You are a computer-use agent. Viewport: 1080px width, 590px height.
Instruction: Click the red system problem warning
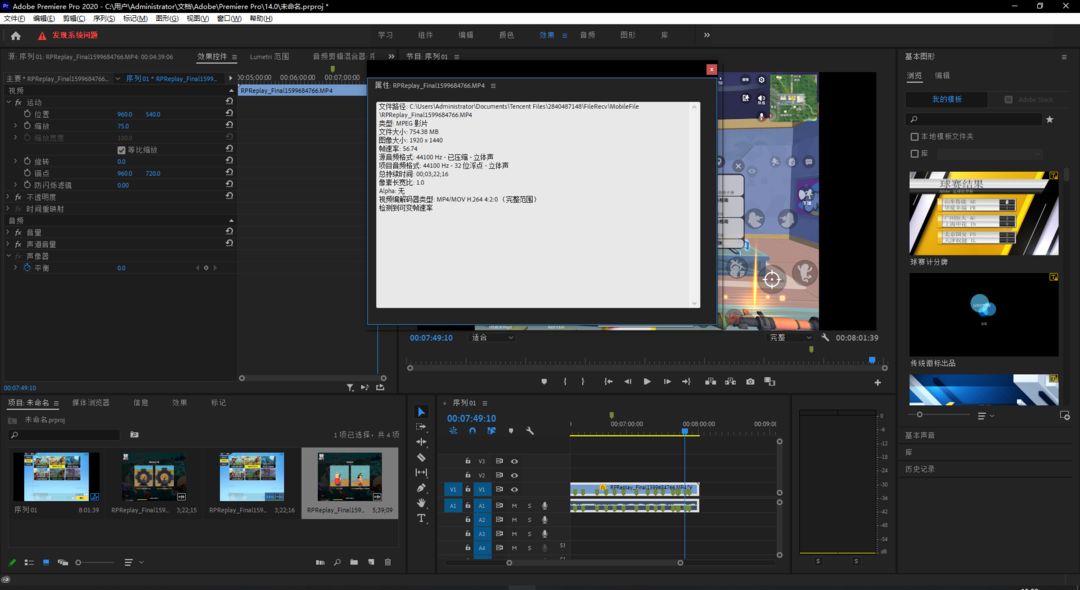68,35
